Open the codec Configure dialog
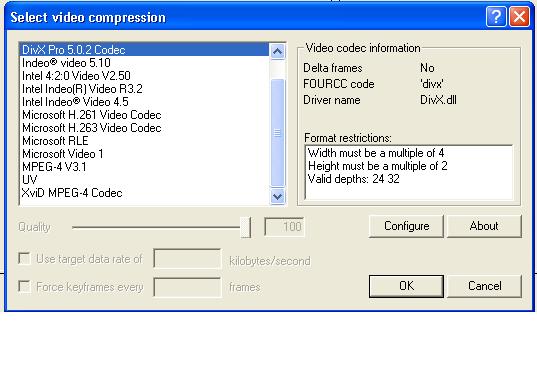 click(x=407, y=226)
